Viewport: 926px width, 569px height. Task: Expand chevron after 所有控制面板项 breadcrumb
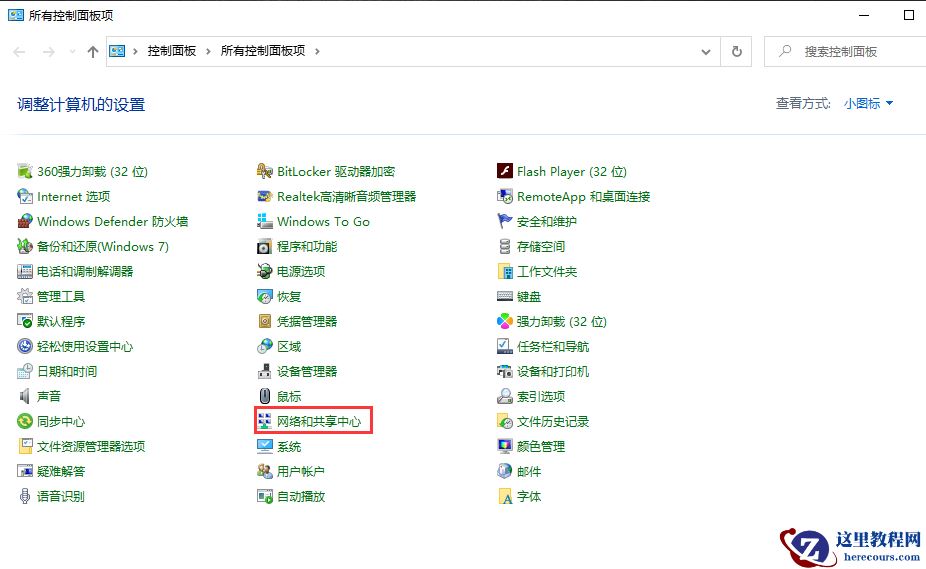(x=317, y=51)
